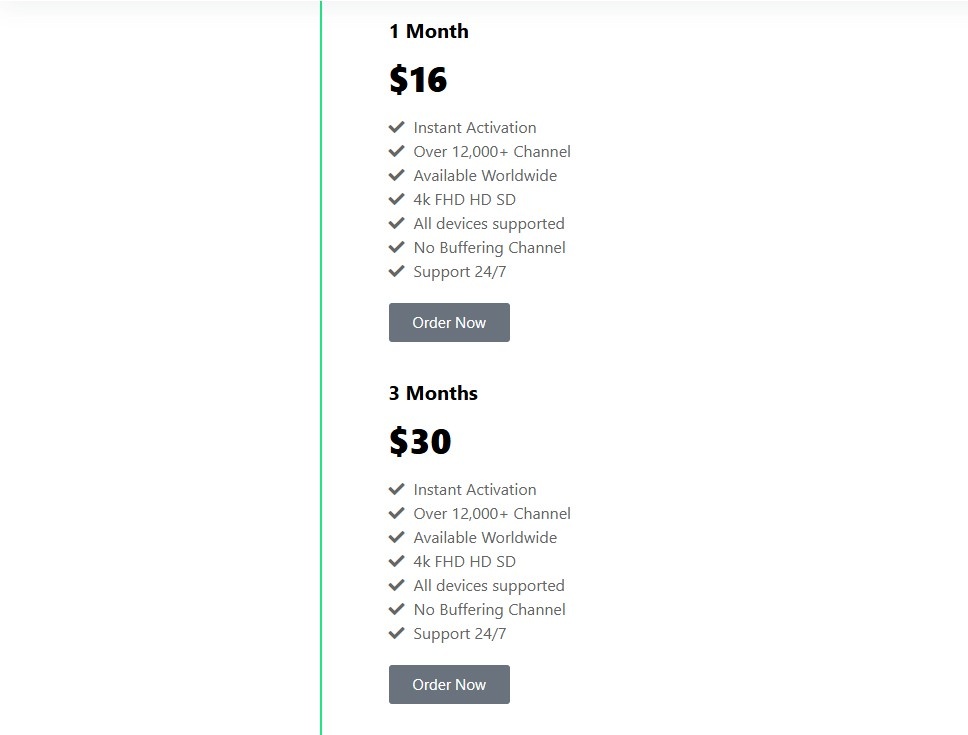Click the Support 24/7 checkmark in 3 Months plan

(397, 633)
